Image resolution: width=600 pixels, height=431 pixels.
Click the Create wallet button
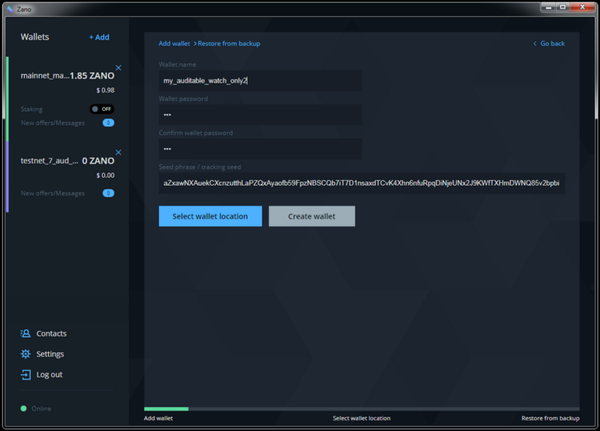311,216
